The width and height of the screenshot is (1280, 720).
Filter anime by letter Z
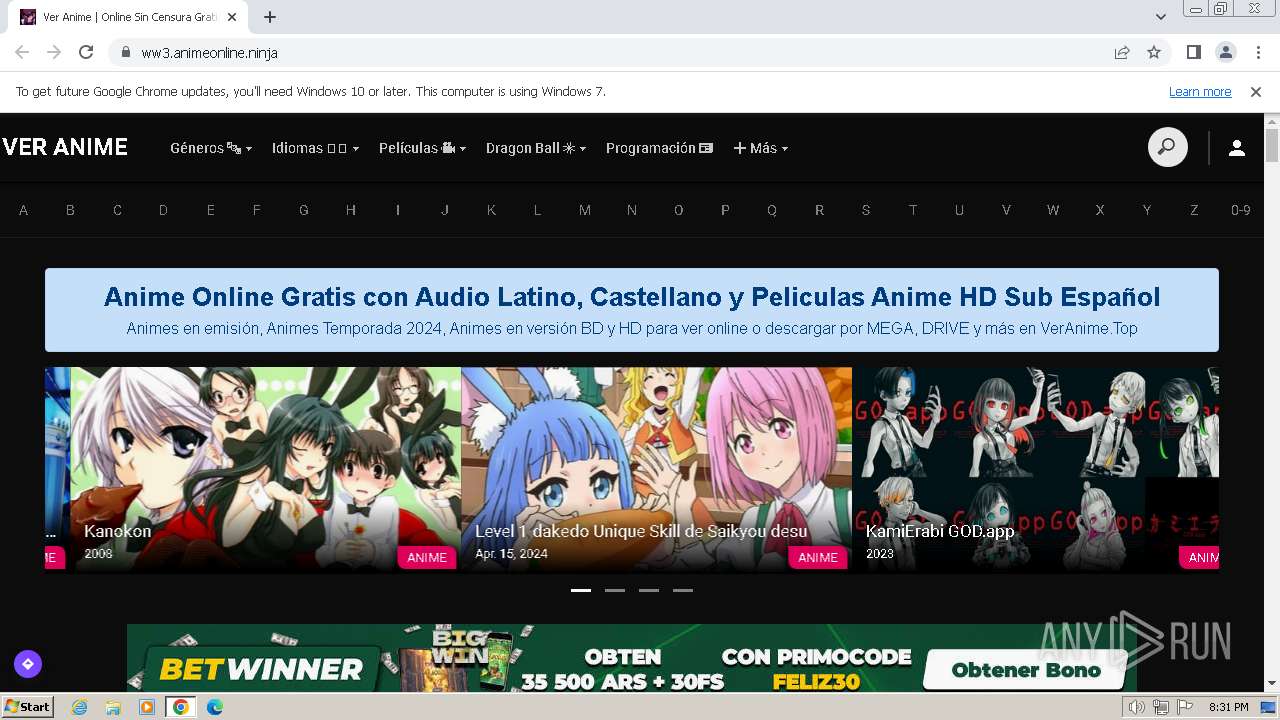click(1194, 210)
